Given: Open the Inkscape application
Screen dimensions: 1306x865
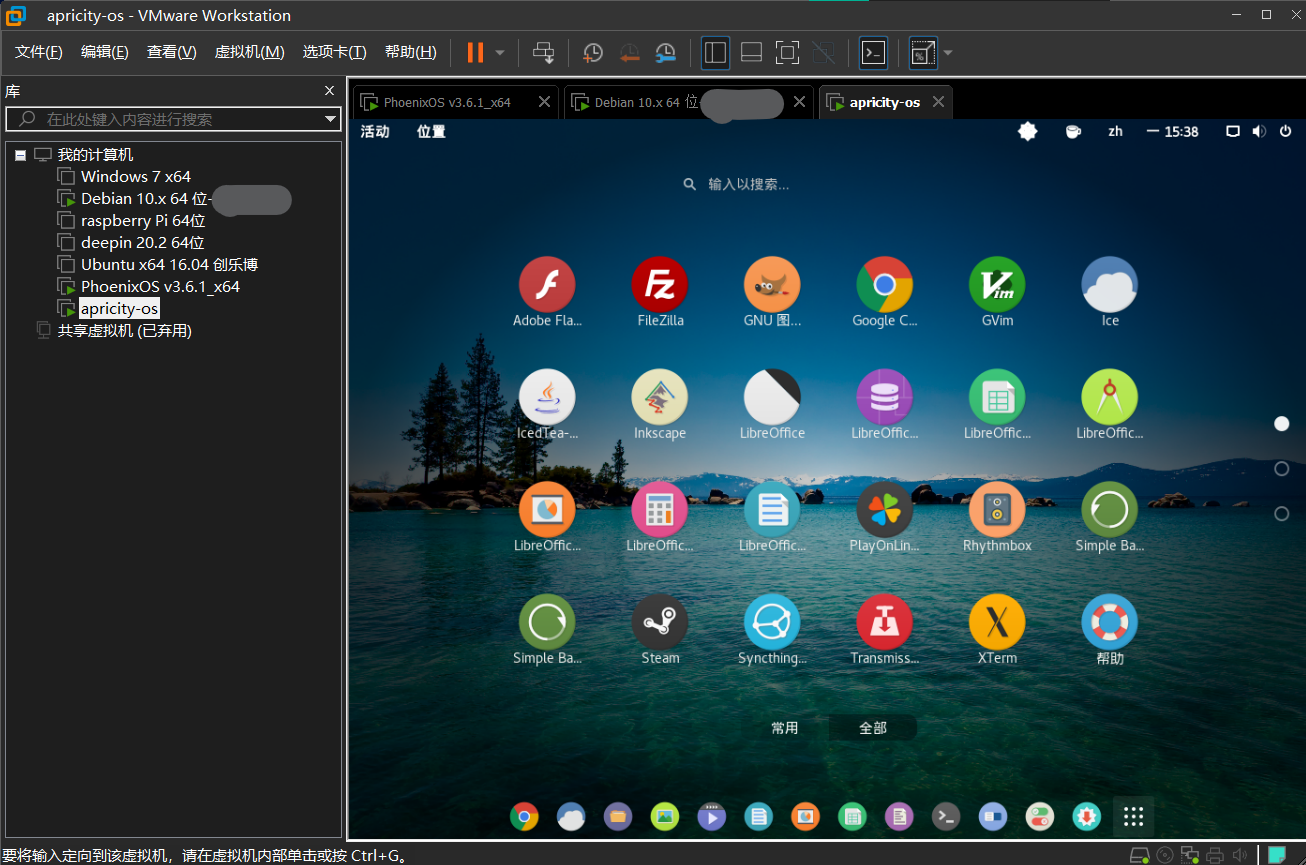Looking at the screenshot, I should (x=659, y=397).
